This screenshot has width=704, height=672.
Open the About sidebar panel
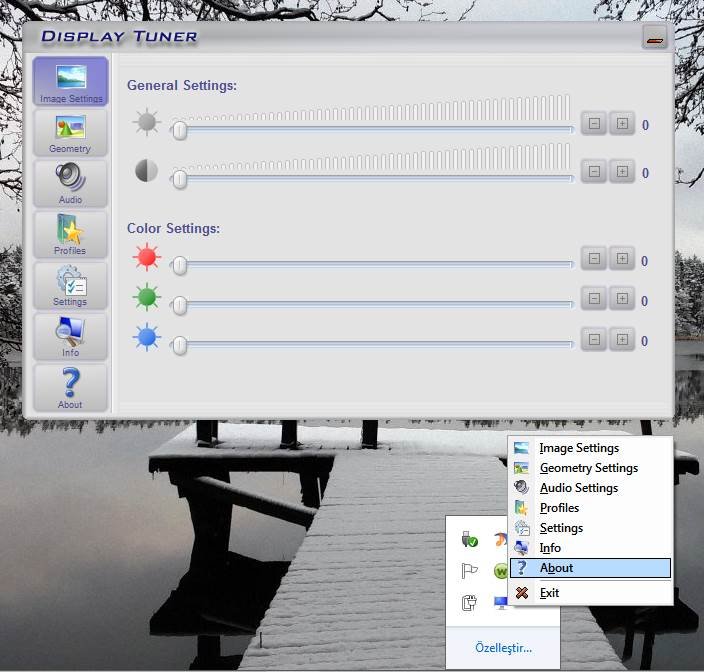click(70, 388)
